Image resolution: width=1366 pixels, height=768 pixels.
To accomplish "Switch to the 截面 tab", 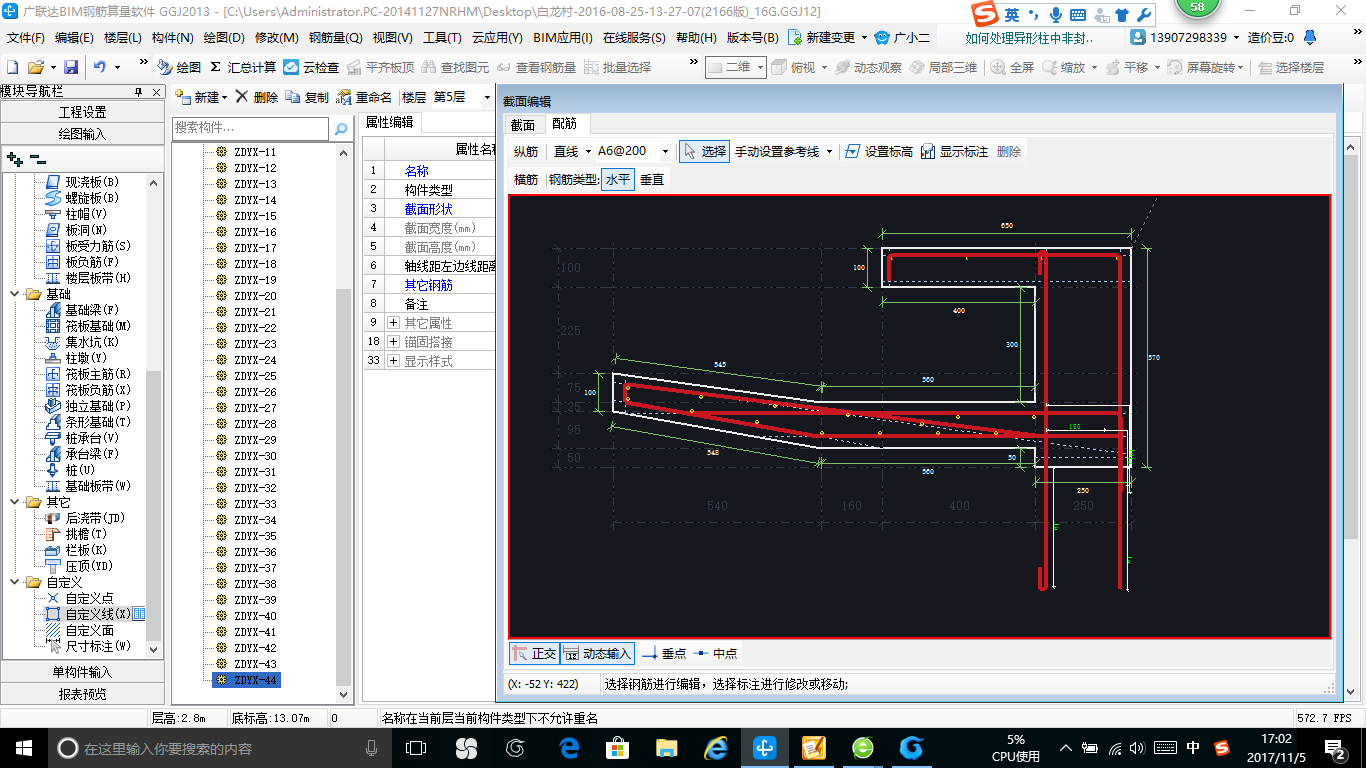I will point(523,124).
